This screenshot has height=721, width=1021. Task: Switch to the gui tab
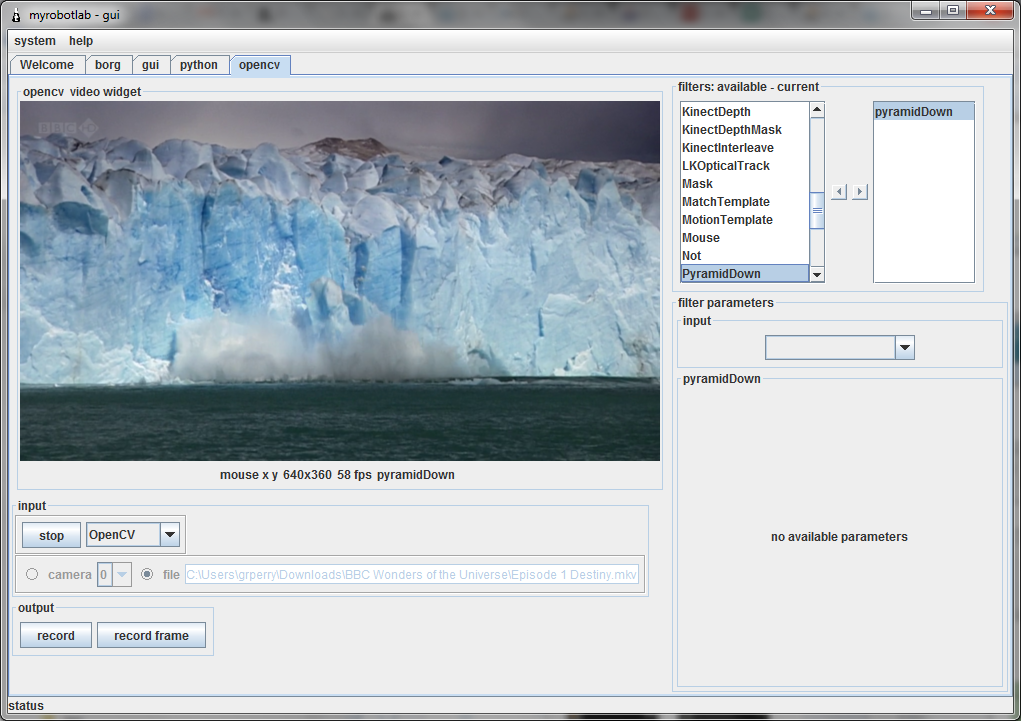pos(150,64)
